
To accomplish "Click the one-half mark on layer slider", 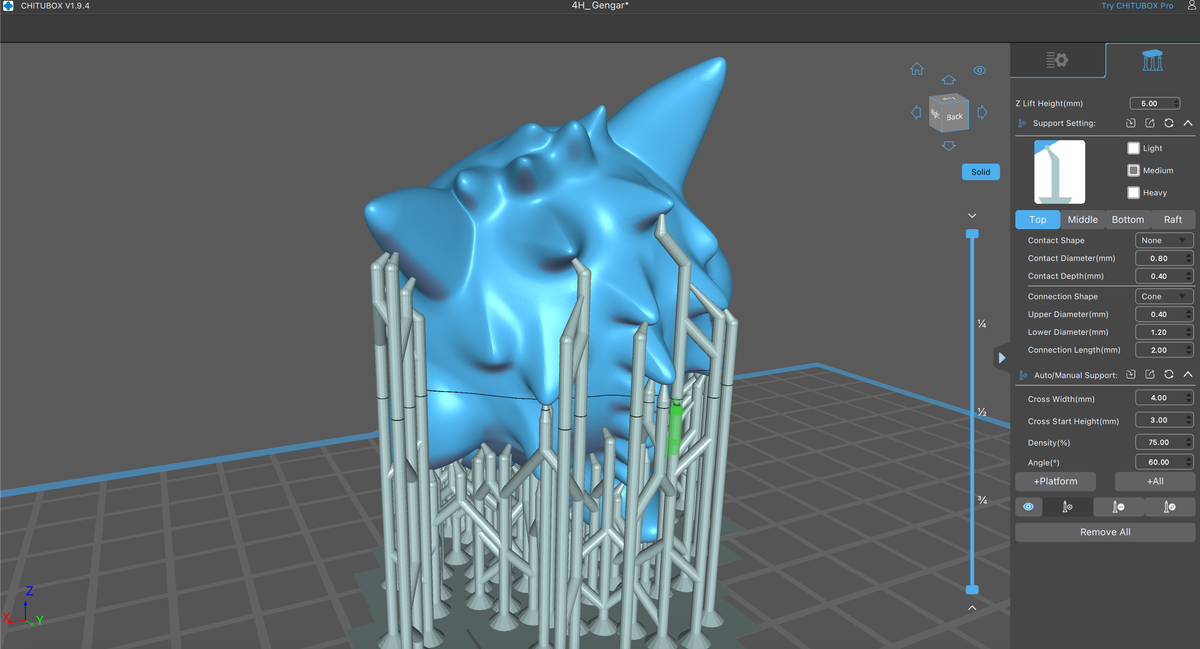I will pyautogui.click(x=983, y=412).
